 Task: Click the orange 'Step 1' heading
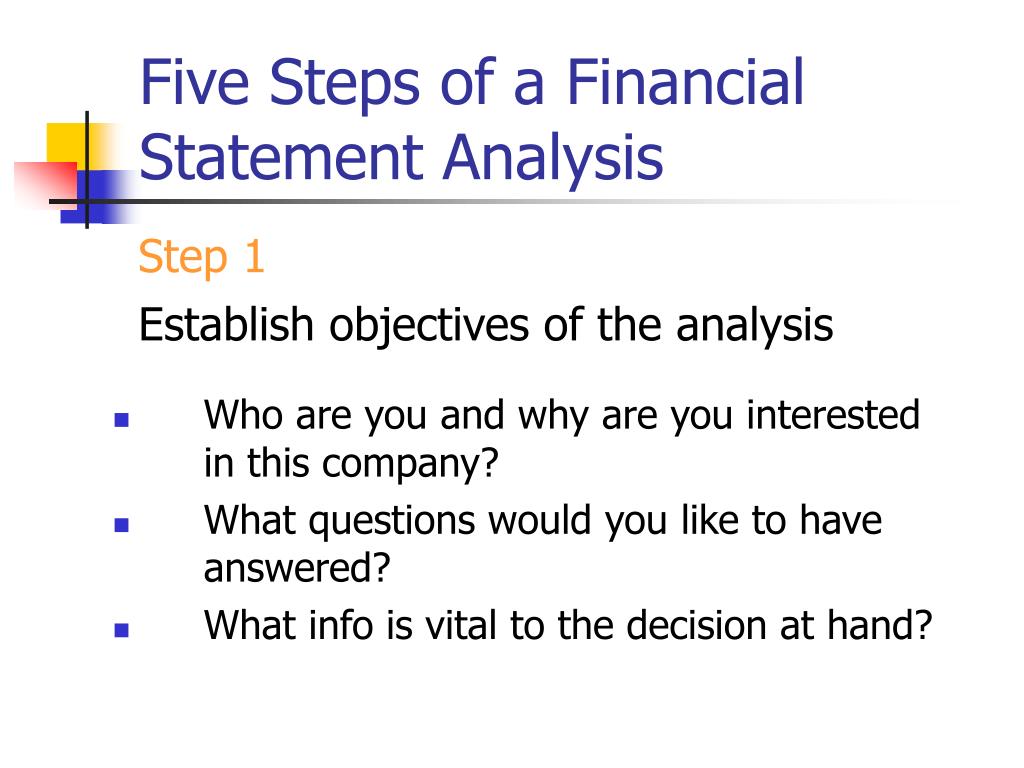tap(201, 257)
